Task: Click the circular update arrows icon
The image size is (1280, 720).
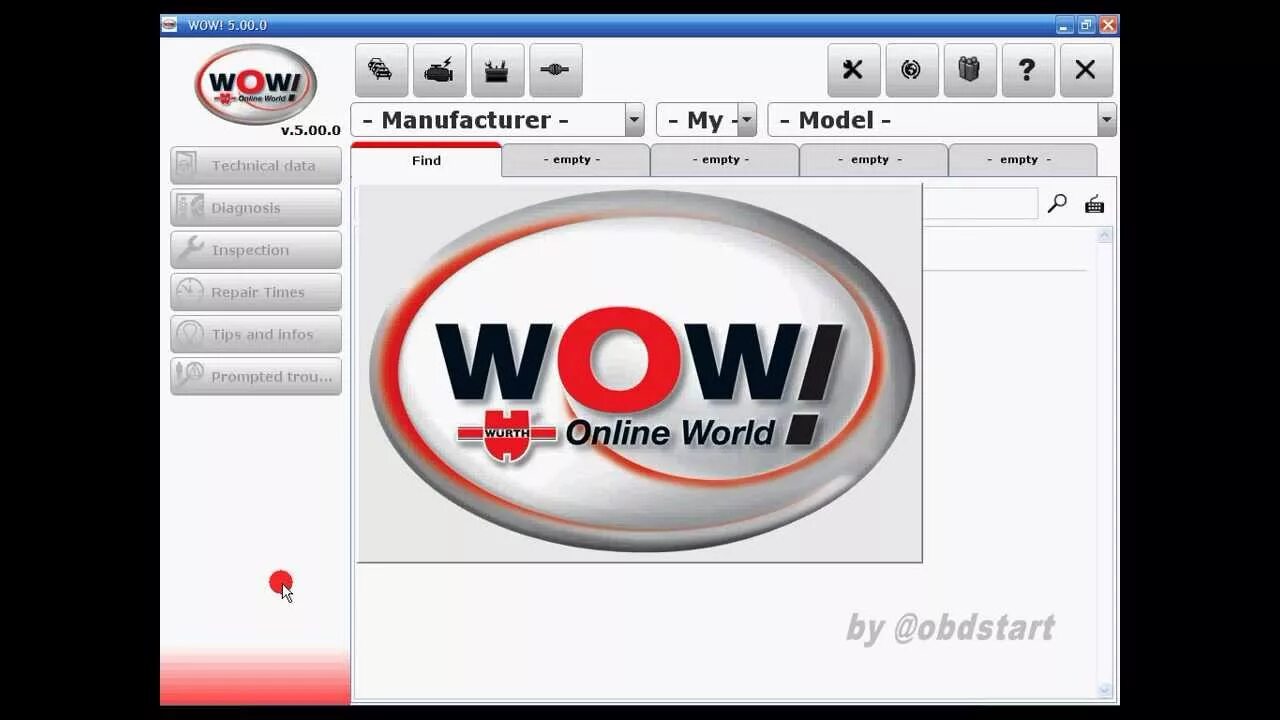Action: [911, 70]
